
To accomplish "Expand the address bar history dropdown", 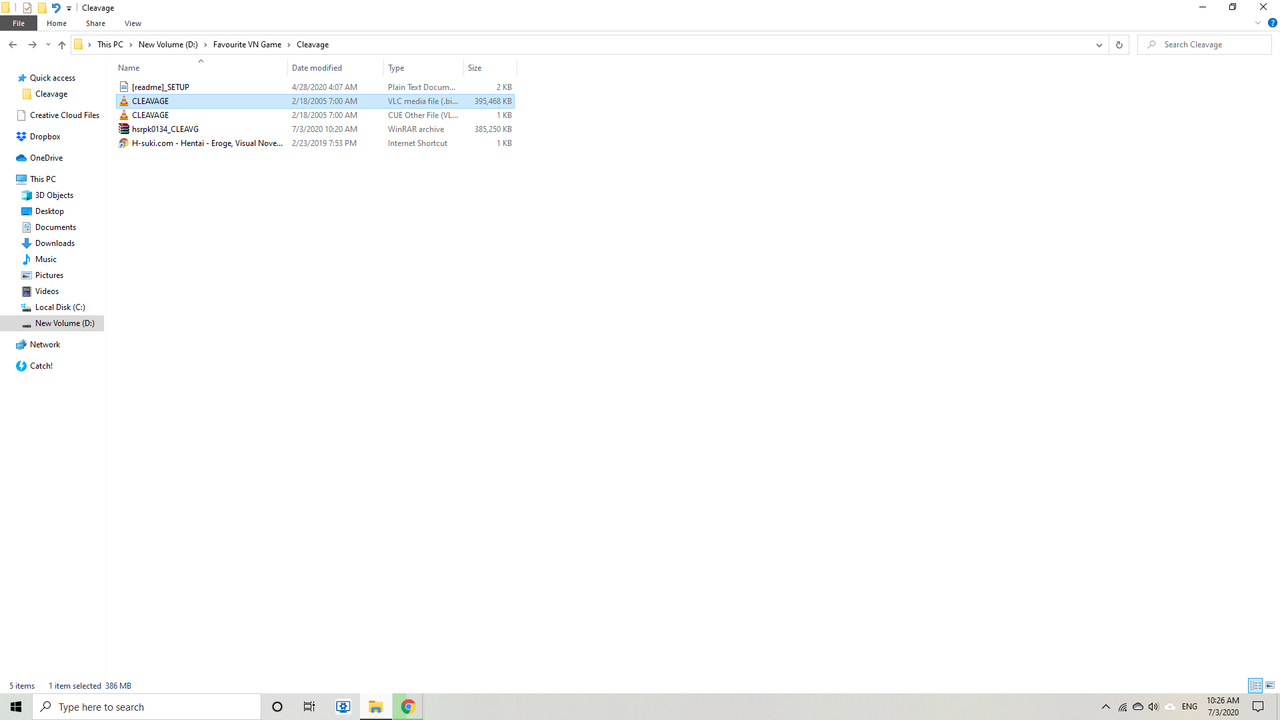I will coord(1098,44).
